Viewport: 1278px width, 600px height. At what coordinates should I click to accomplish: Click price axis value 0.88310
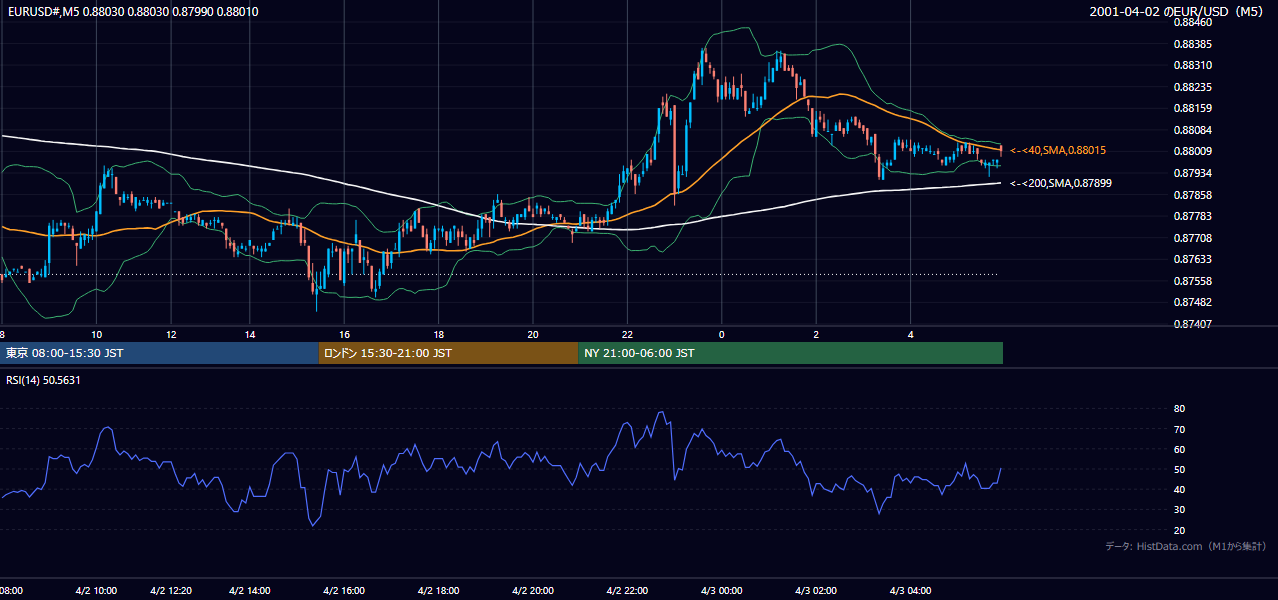[x=1193, y=66]
